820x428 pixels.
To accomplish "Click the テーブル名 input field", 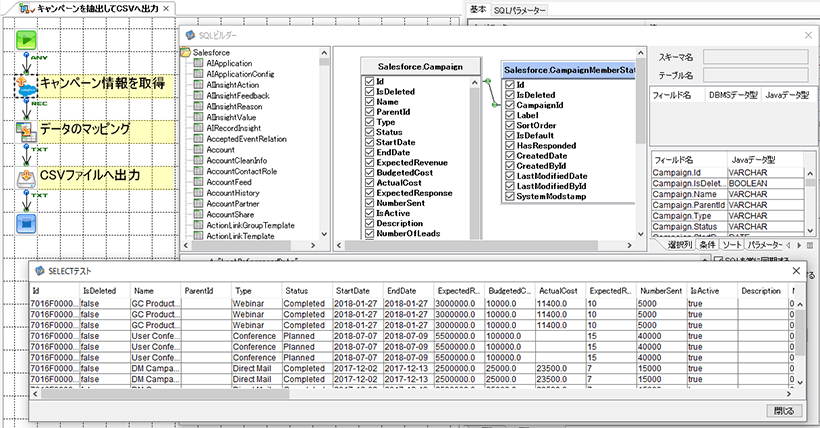I will click(x=756, y=75).
